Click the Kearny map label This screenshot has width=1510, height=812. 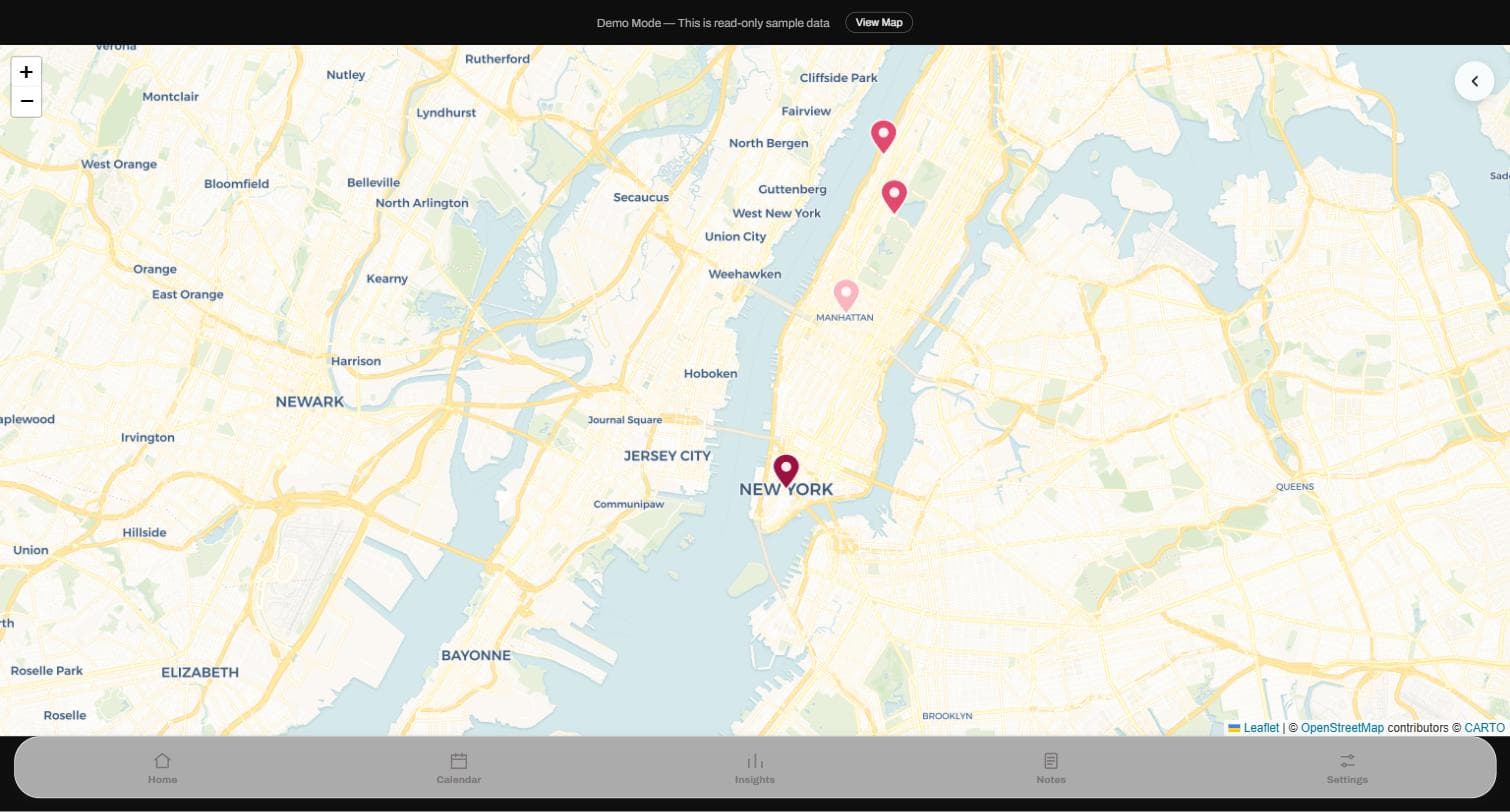pos(387,279)
